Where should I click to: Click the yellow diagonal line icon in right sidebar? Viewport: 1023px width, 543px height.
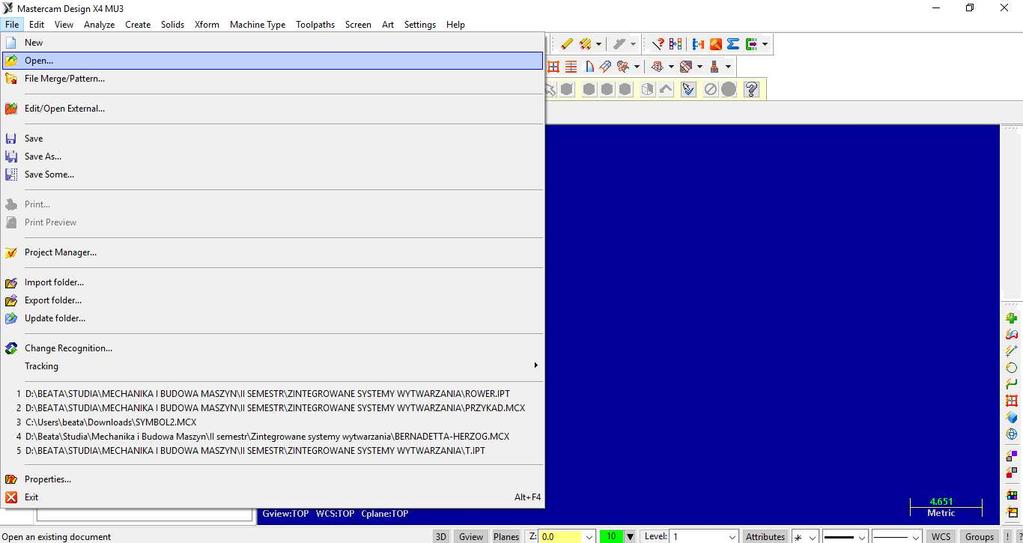[x=1012, y=350]
